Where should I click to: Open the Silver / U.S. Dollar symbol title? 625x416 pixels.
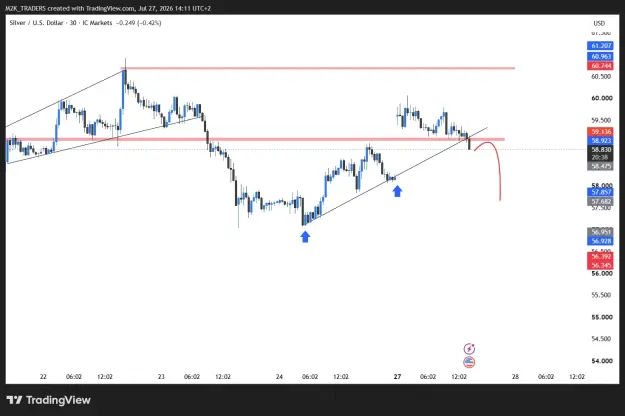(36, 23)
